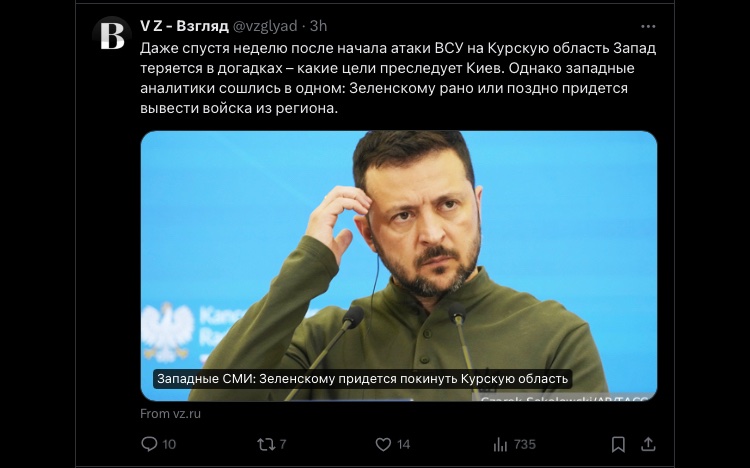750x468 pixels.
Task: Open the tweet by clicking its text body
Action: click(x=398, y=78)
